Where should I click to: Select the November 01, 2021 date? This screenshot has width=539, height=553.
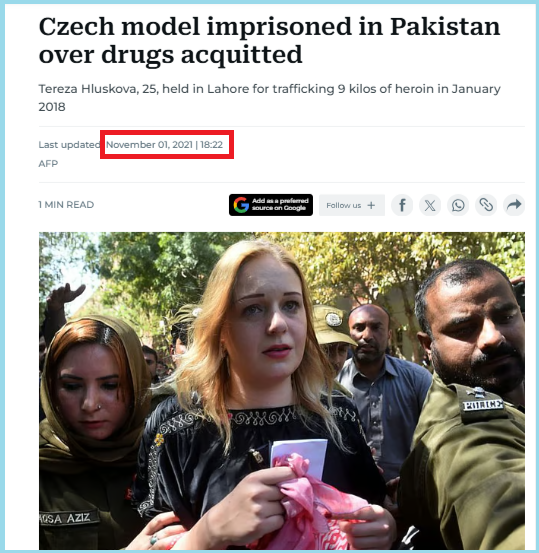[149, 145]
